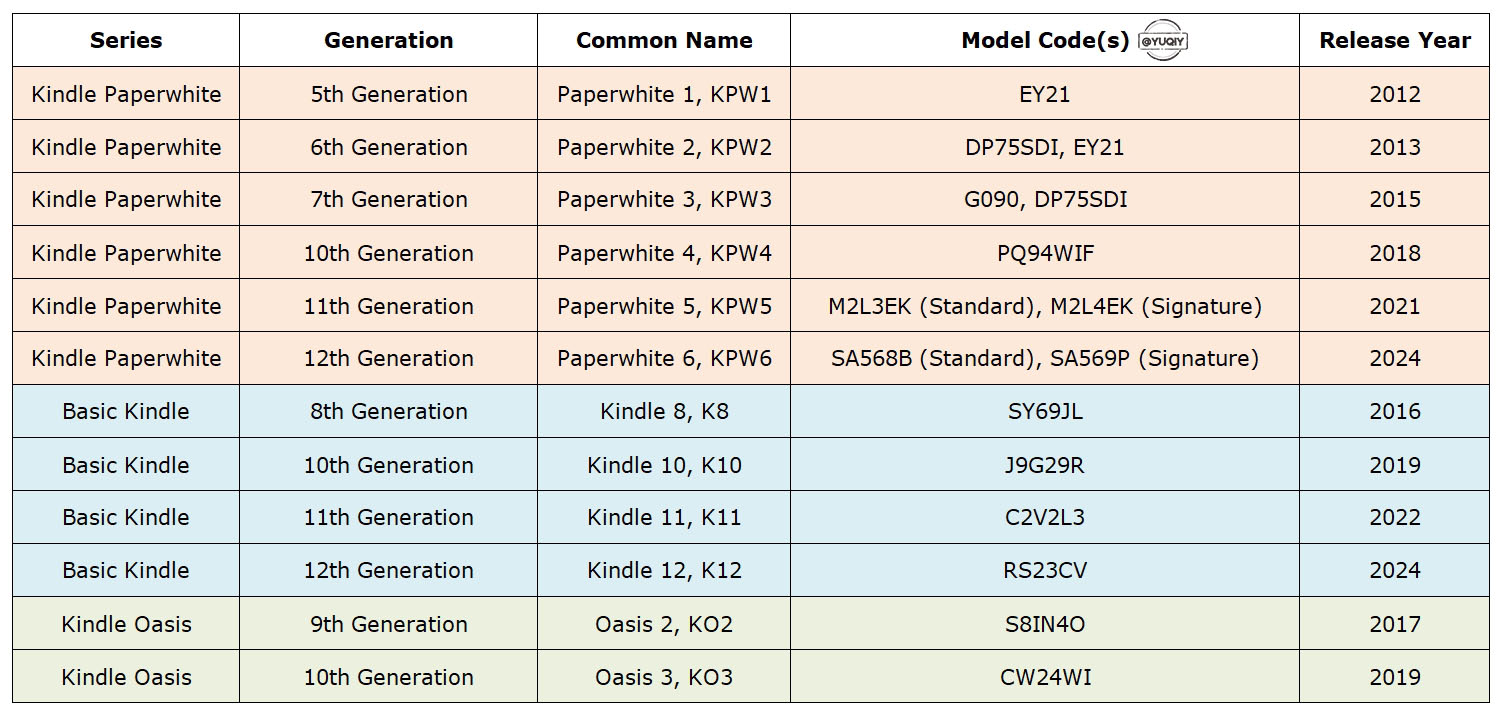Select the PQ94WIF model code cell
Image resolution: width=1501 pixels, height=715 pixels.
pyautogui.click(x=1045, y=253)
